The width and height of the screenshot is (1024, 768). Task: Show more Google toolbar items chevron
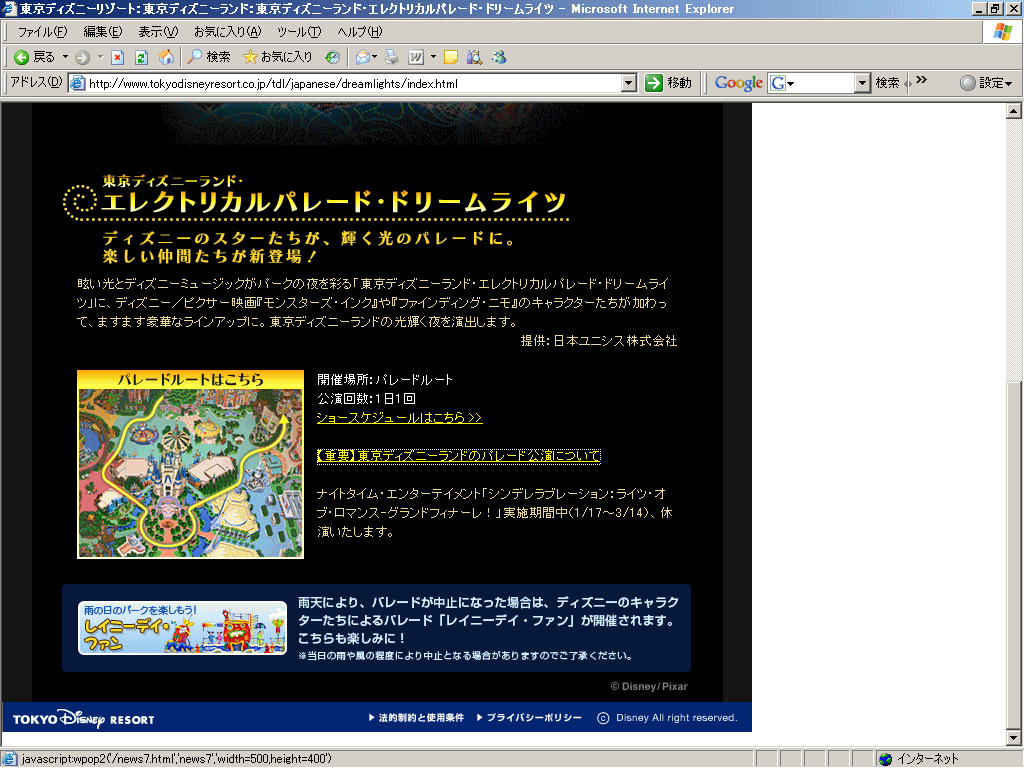pyautogui.click(x=921, y=80)
